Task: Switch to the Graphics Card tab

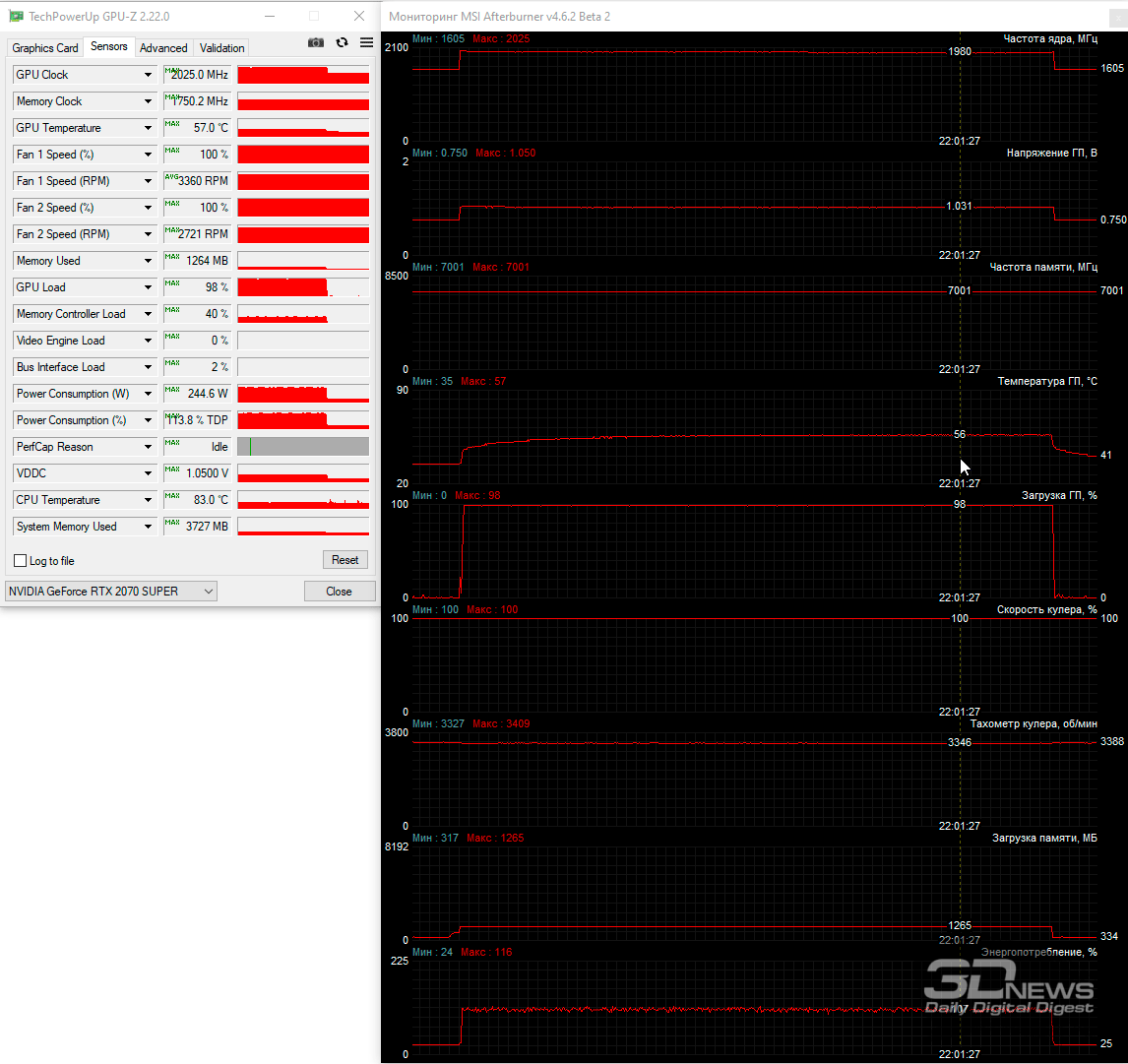Action: point(44,48)
